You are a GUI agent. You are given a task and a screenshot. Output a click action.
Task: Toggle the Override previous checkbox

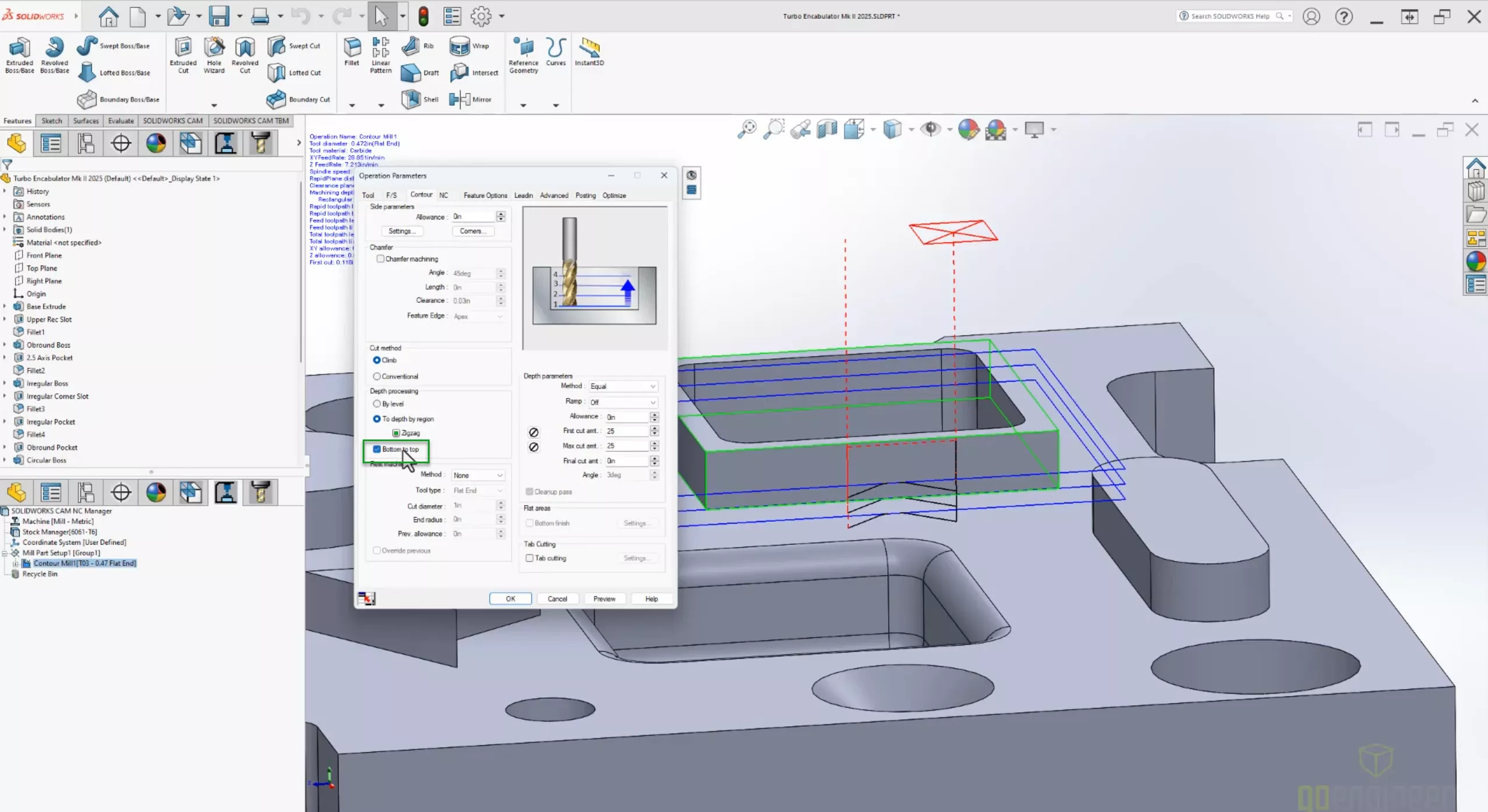(x=377, y=551)
